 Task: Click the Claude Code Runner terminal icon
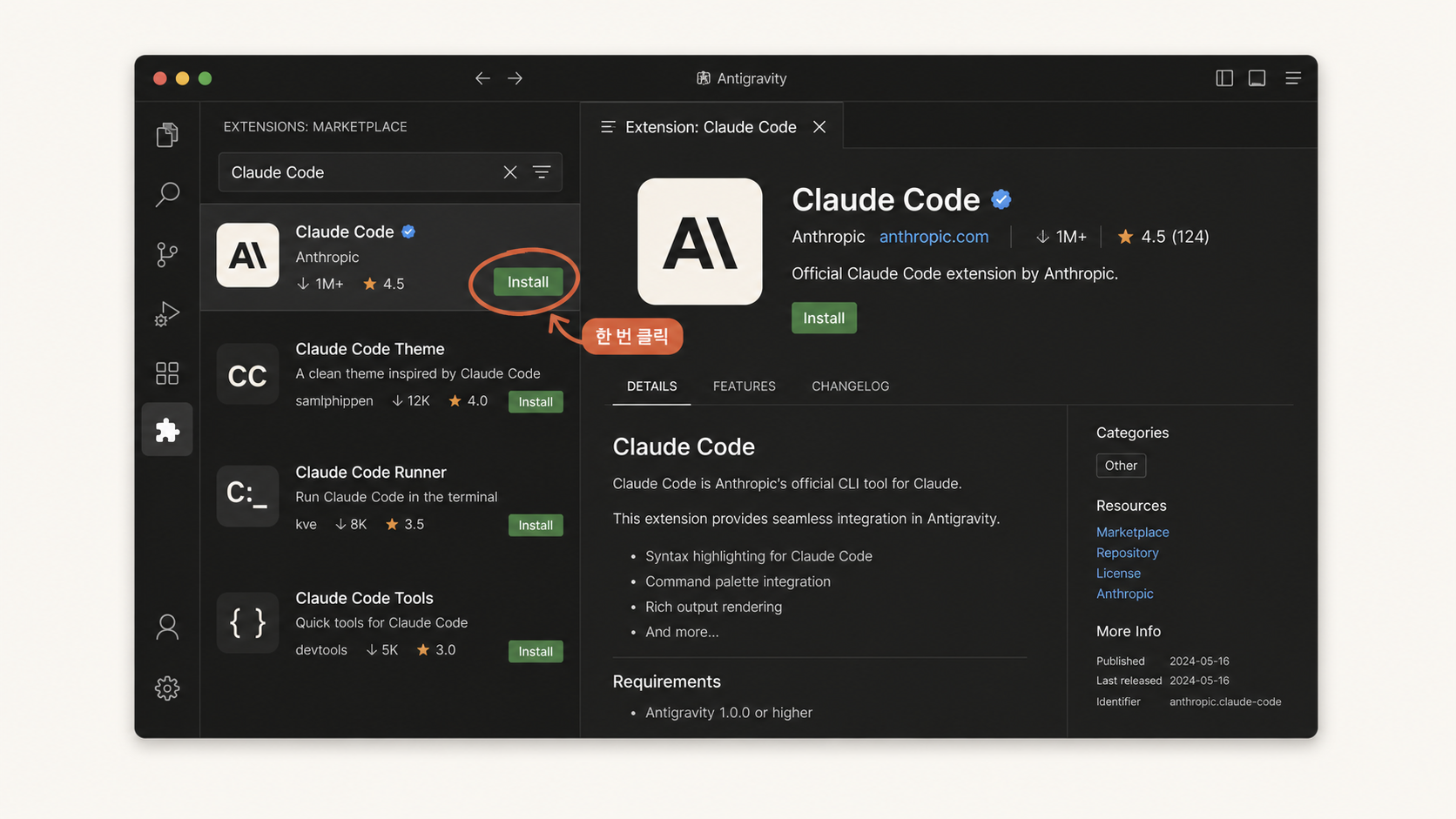(248, 495)
